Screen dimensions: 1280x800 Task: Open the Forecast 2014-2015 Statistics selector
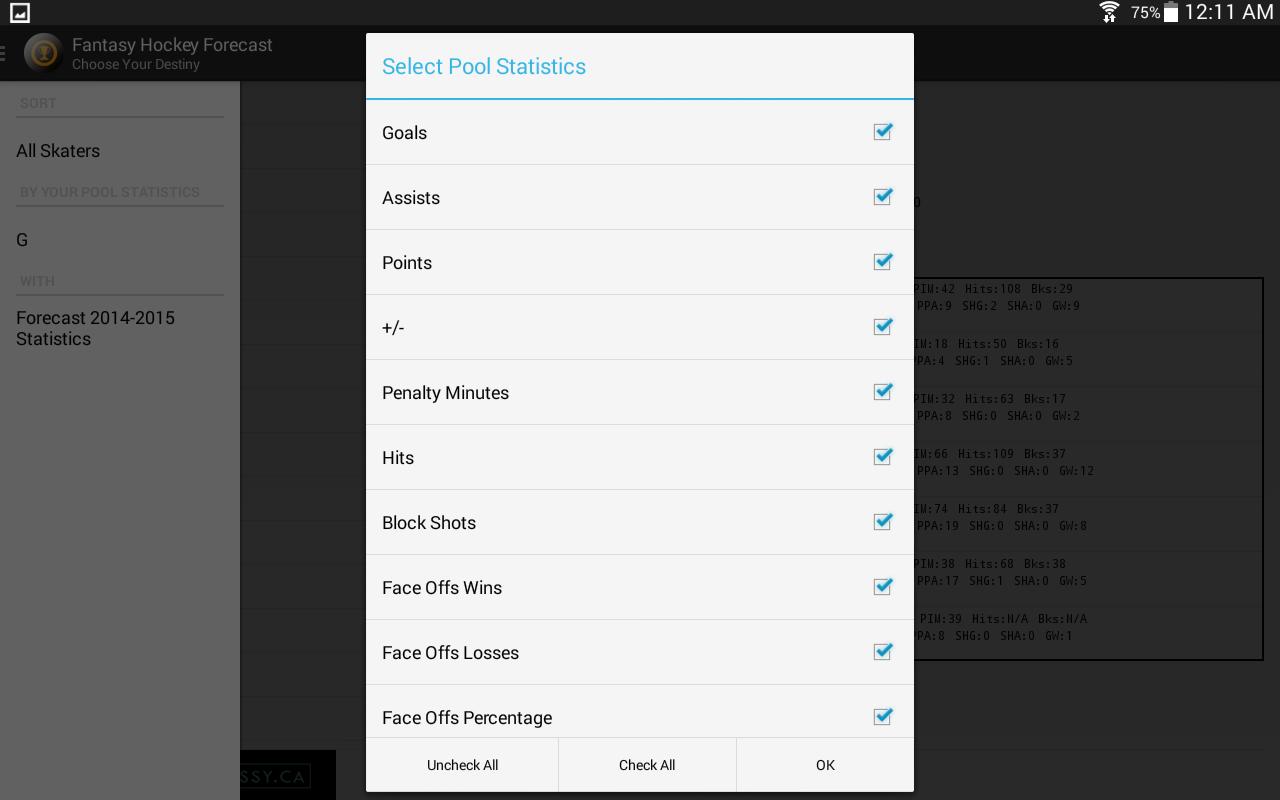(x=95, y=328)
